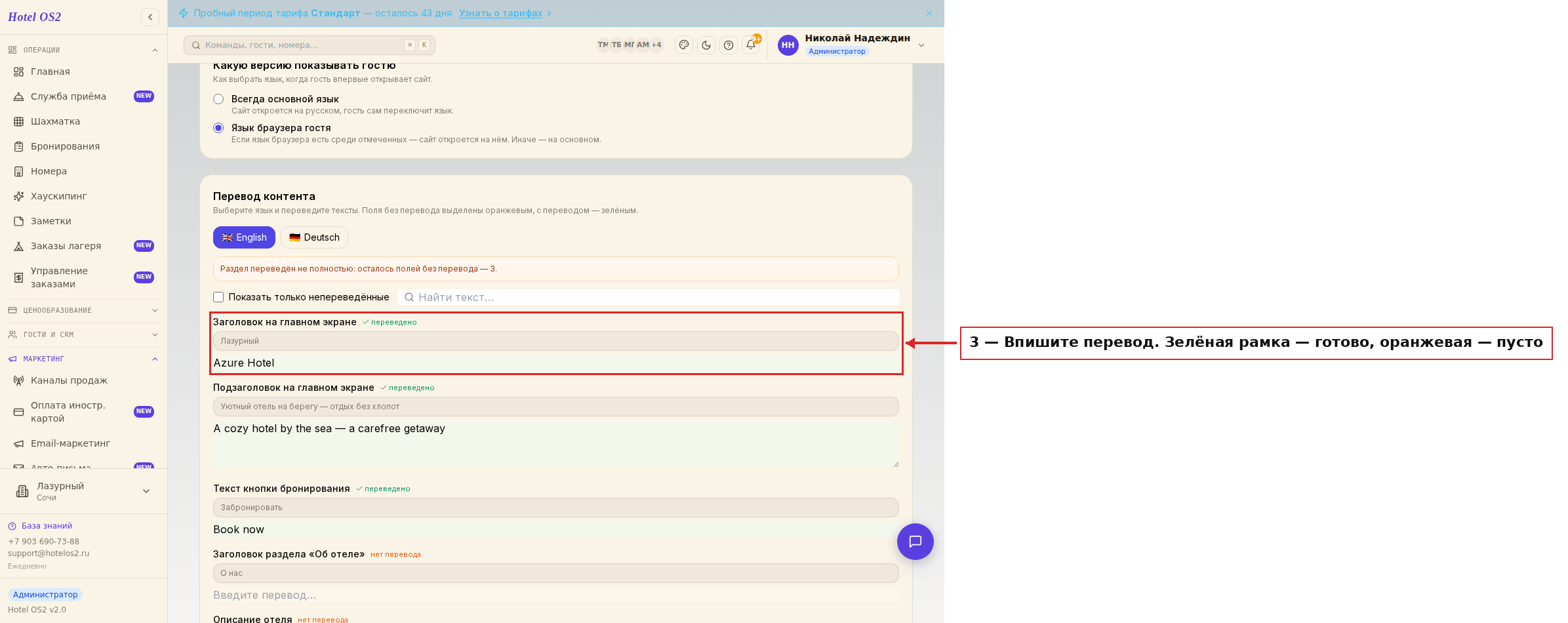This screenshot has width=1568, height=623.
Task: Open the theme palette icon in the header
Action: [684, 45]
